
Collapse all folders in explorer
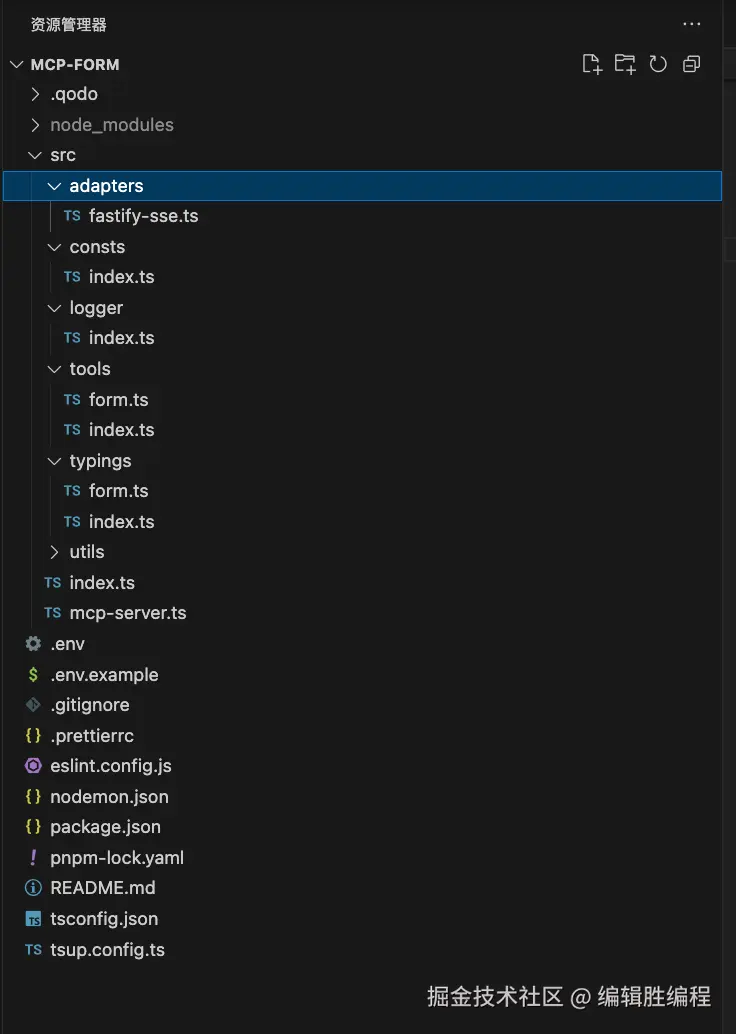[691, 64]
